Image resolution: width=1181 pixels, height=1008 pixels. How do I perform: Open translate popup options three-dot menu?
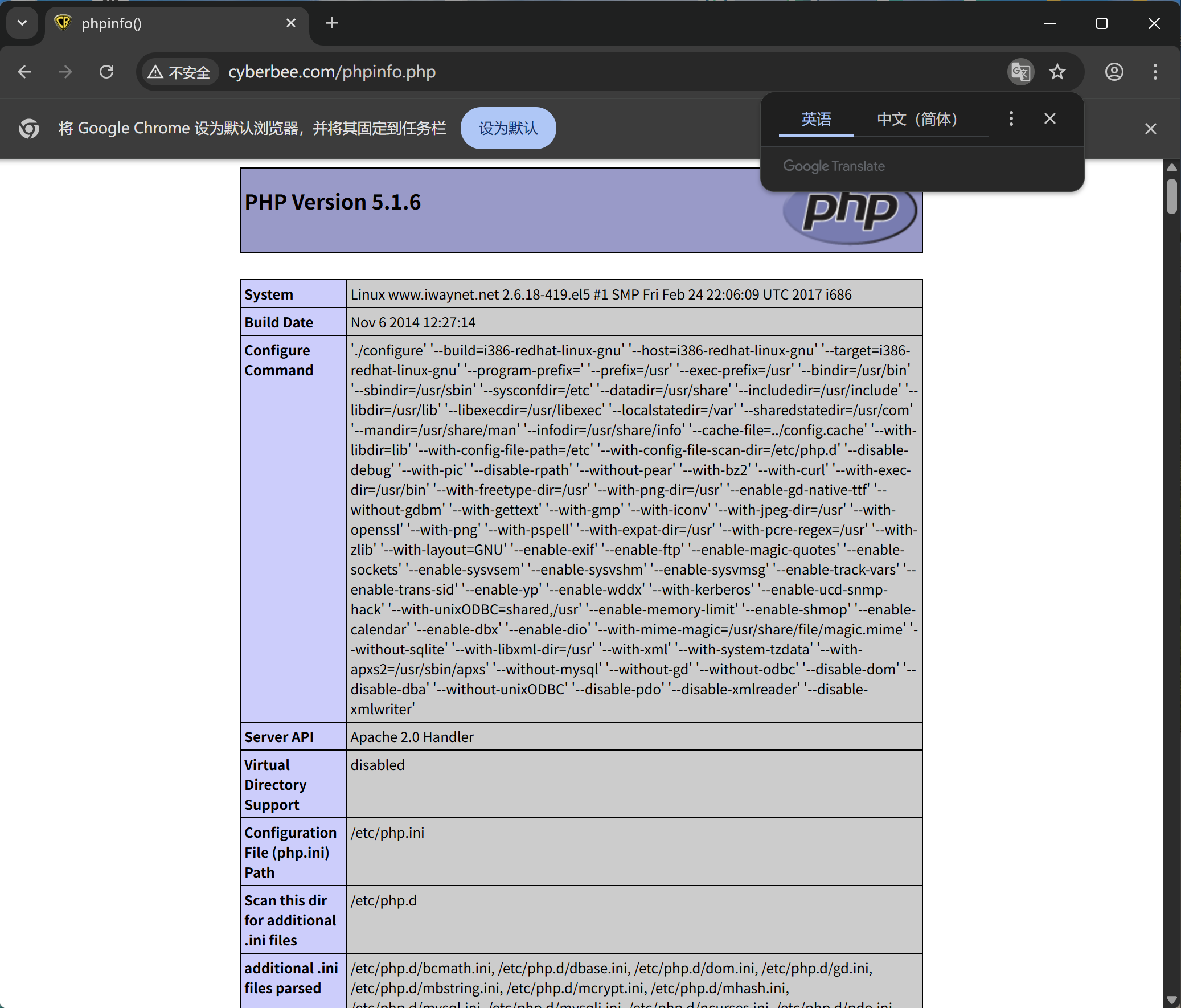(1011, 118)
